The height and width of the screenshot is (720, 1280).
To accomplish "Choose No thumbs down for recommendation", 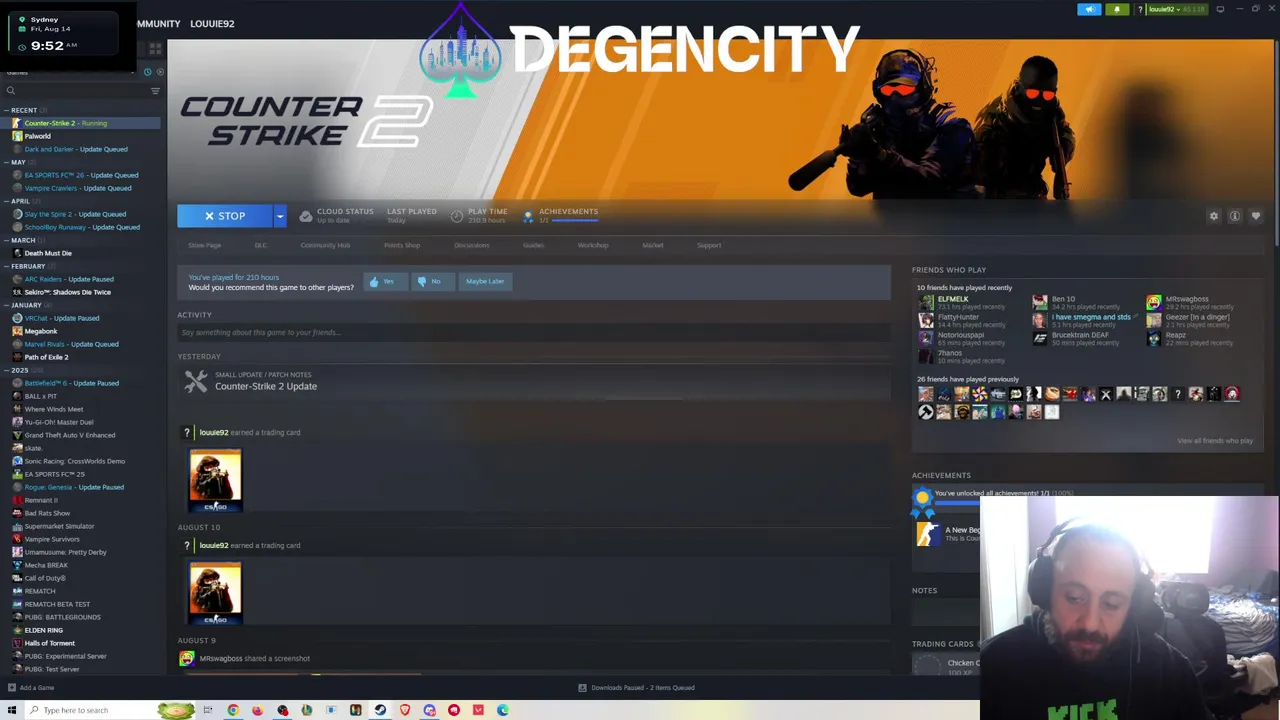I will [432, 282].
